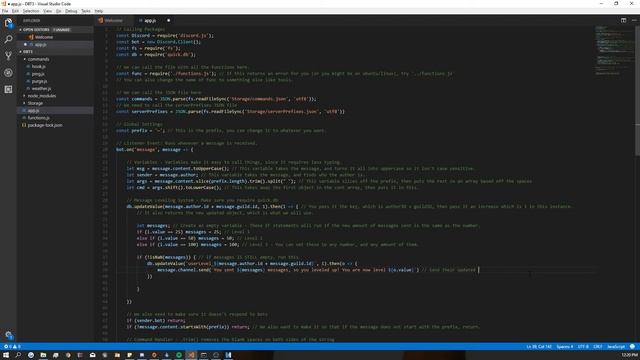The height and width of the screenshot is (360, 640).
Task: Switch to the app.js editor tab
Action: [150, 20]
